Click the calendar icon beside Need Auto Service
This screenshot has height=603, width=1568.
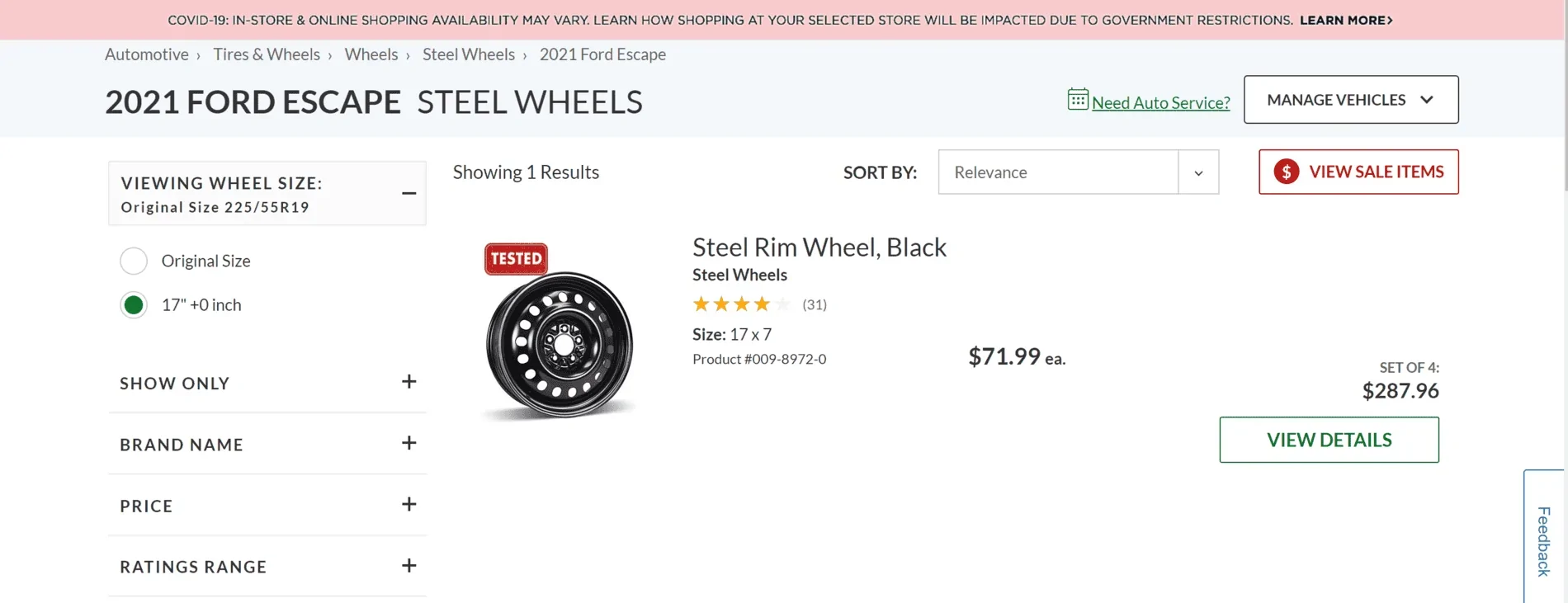coord(1077,98)
